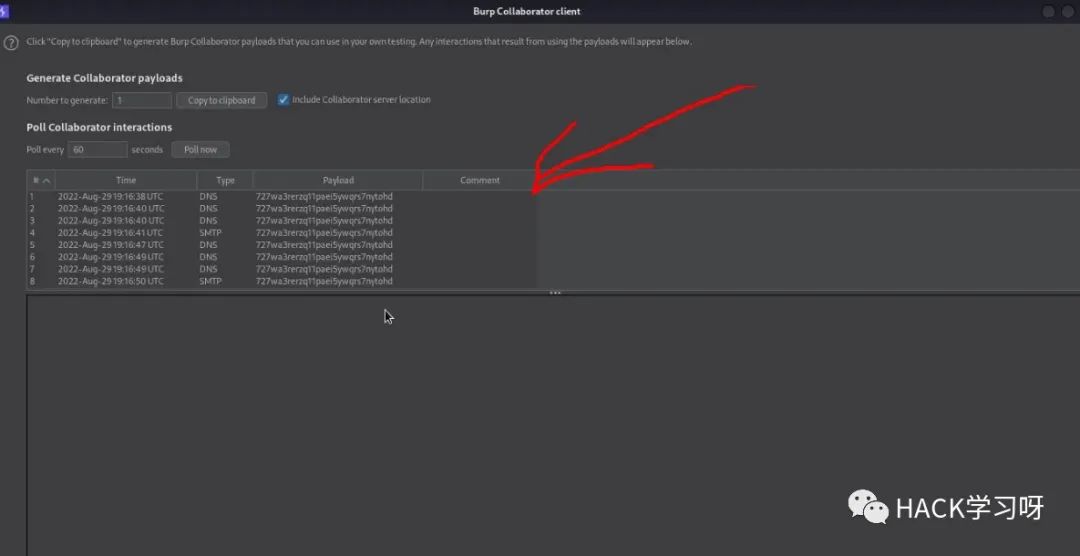Screen dimensions: 1080x556
Task: Click the split pane divider handle dots
Action: 554,293
